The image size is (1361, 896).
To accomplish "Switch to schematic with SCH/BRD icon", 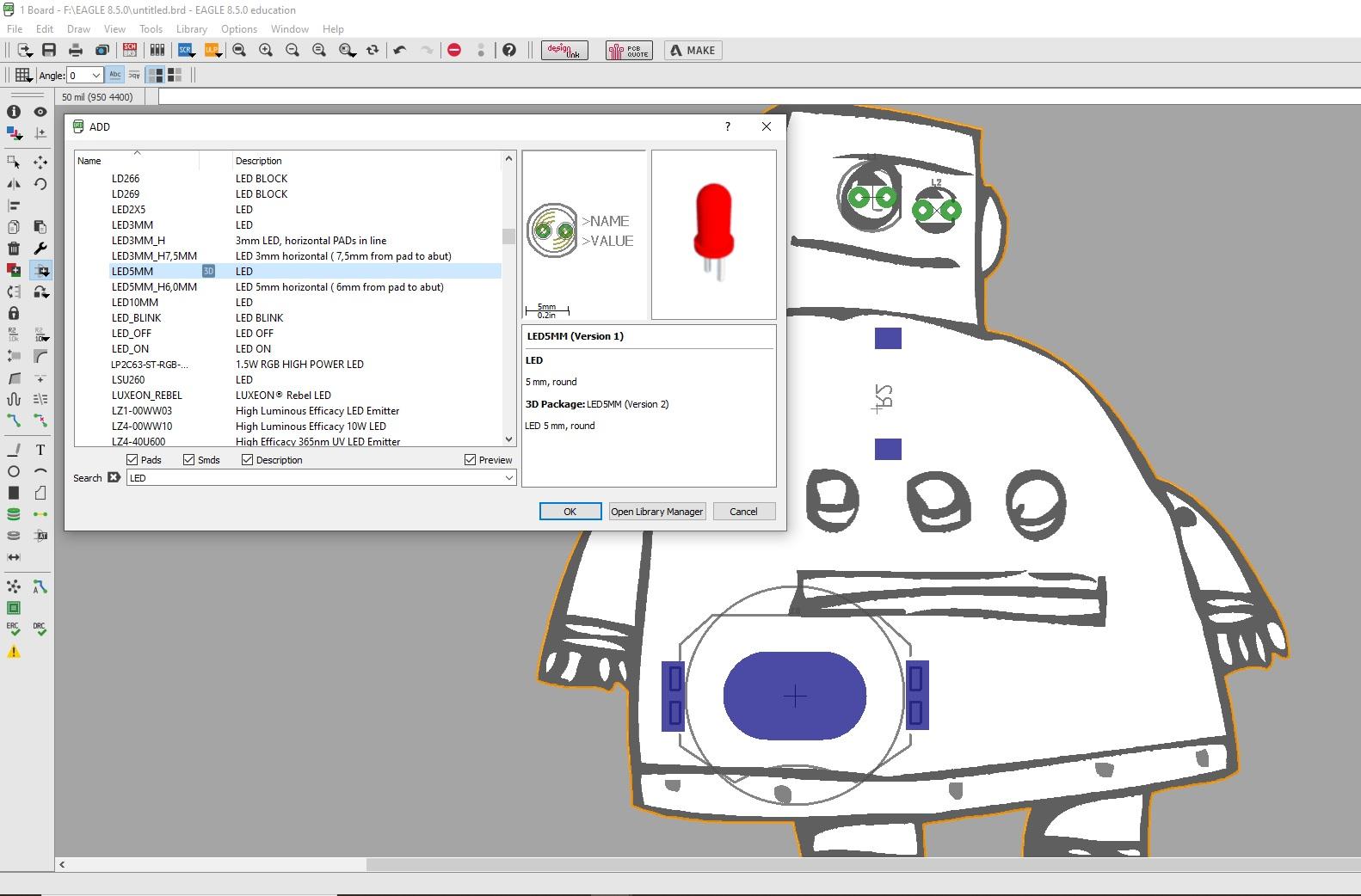I will tap(130, 51).
